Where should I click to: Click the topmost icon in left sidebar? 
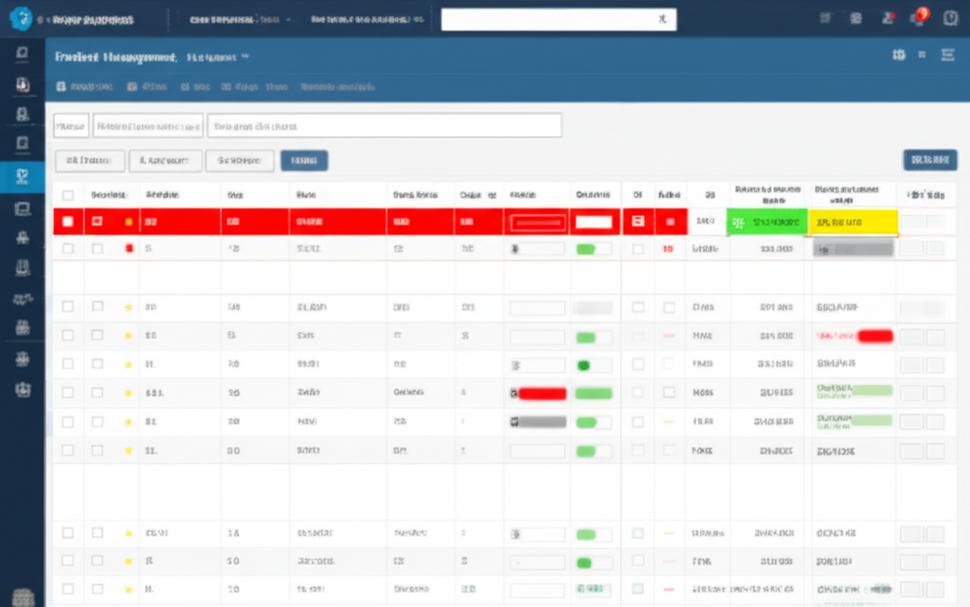[x=22, y=55]
